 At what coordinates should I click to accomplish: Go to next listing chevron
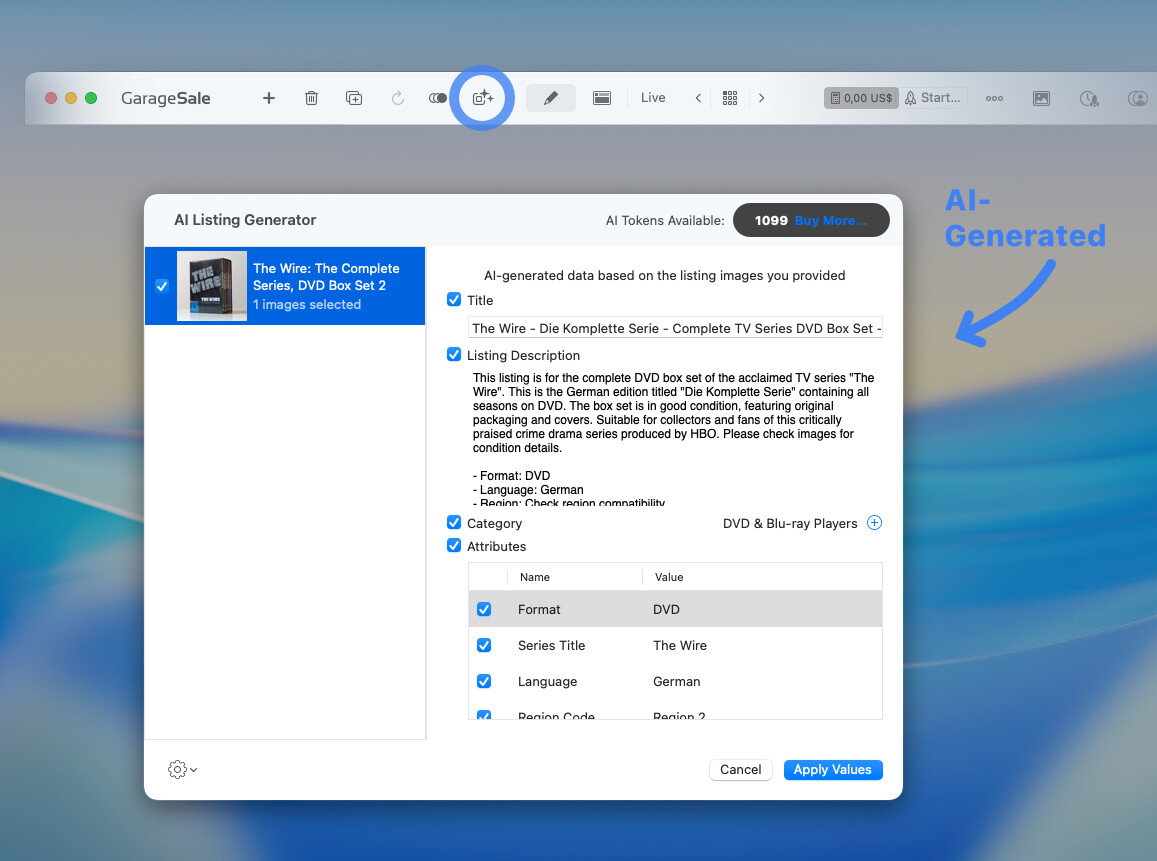click(x=762, y=98)
